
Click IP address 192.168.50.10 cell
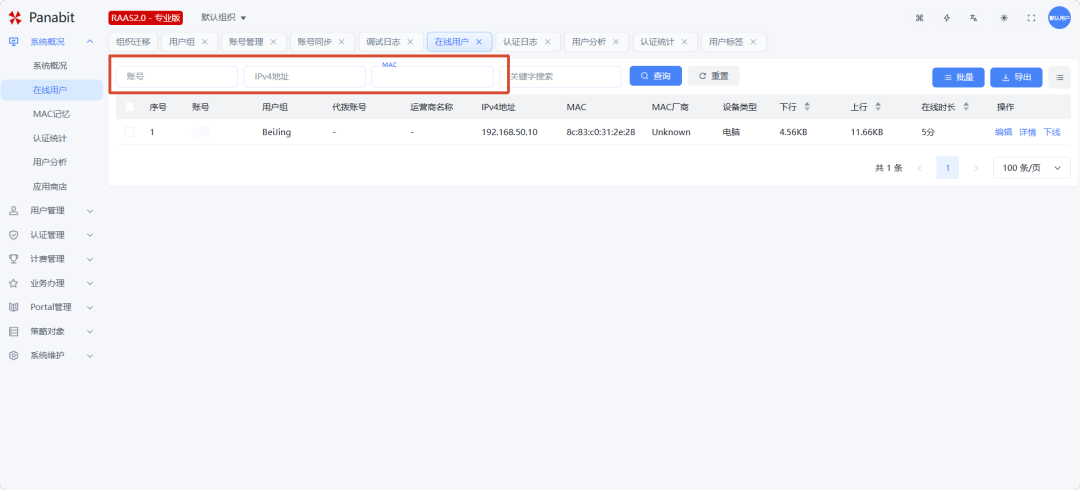click(510, 132)
